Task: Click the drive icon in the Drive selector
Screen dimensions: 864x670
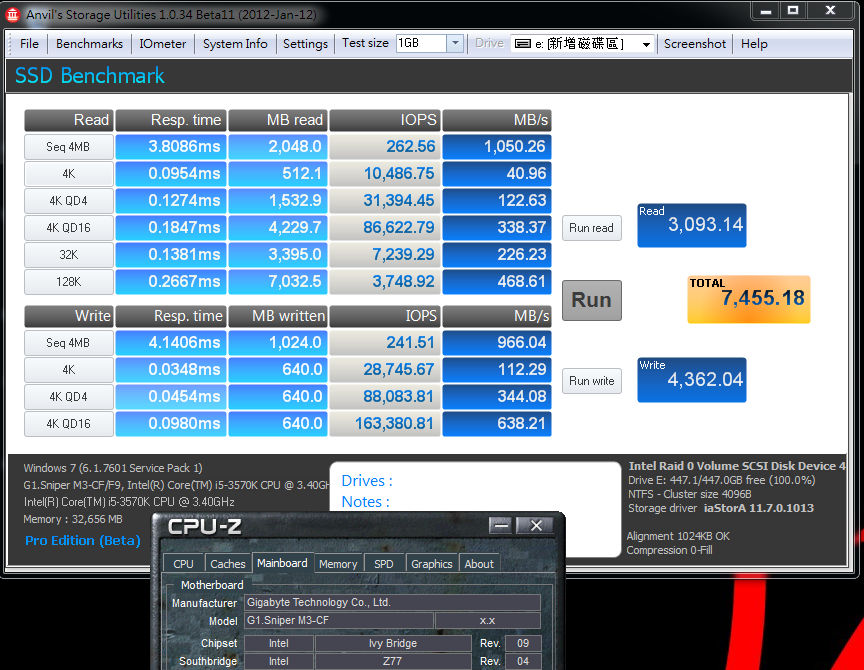Action: (x=522, y=44)
